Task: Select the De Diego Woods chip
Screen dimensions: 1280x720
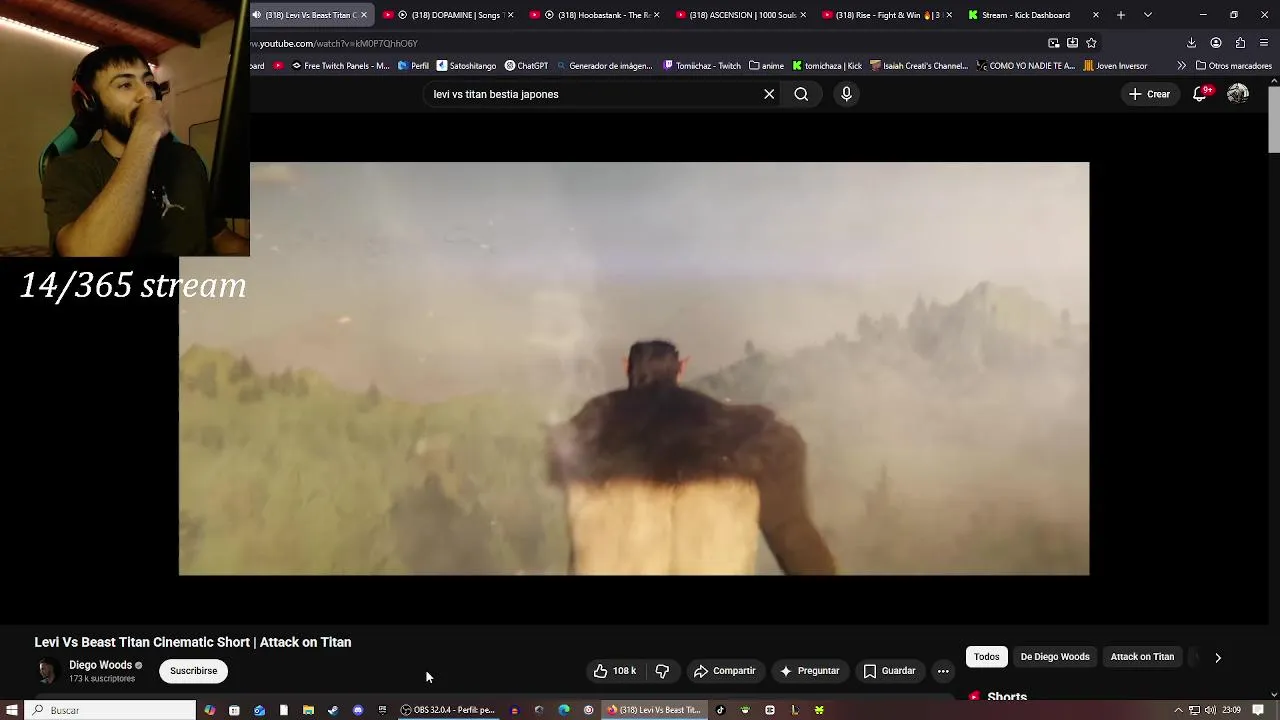Action: pyautogui.click(x=1055, y=657)
